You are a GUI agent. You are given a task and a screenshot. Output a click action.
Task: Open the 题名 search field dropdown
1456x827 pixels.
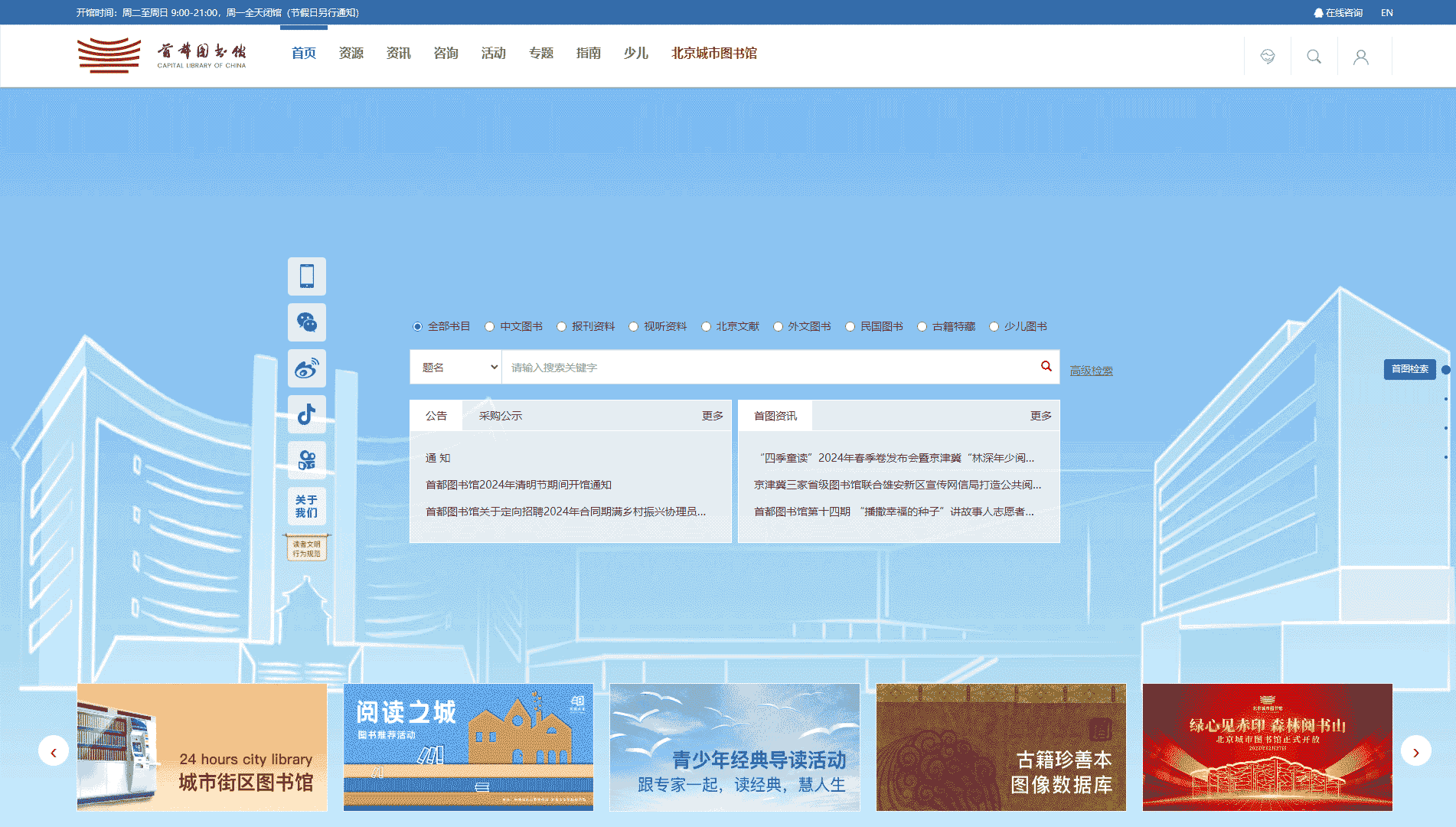pyautogui.click(x=457, y=368)
